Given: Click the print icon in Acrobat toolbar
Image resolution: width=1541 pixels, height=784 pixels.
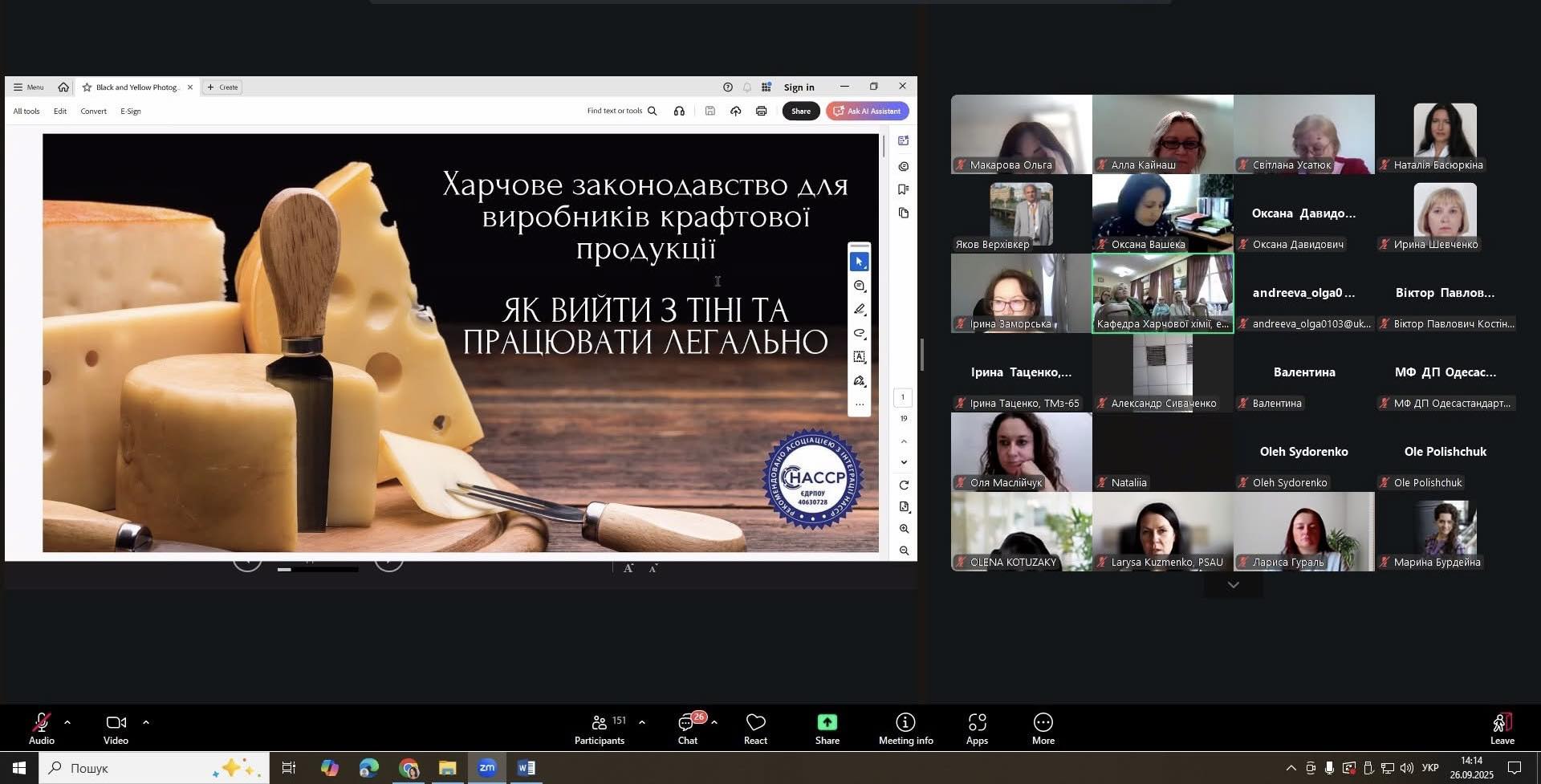Looking at the screenshot, I should pyautogui.click(x=761, y=112).
